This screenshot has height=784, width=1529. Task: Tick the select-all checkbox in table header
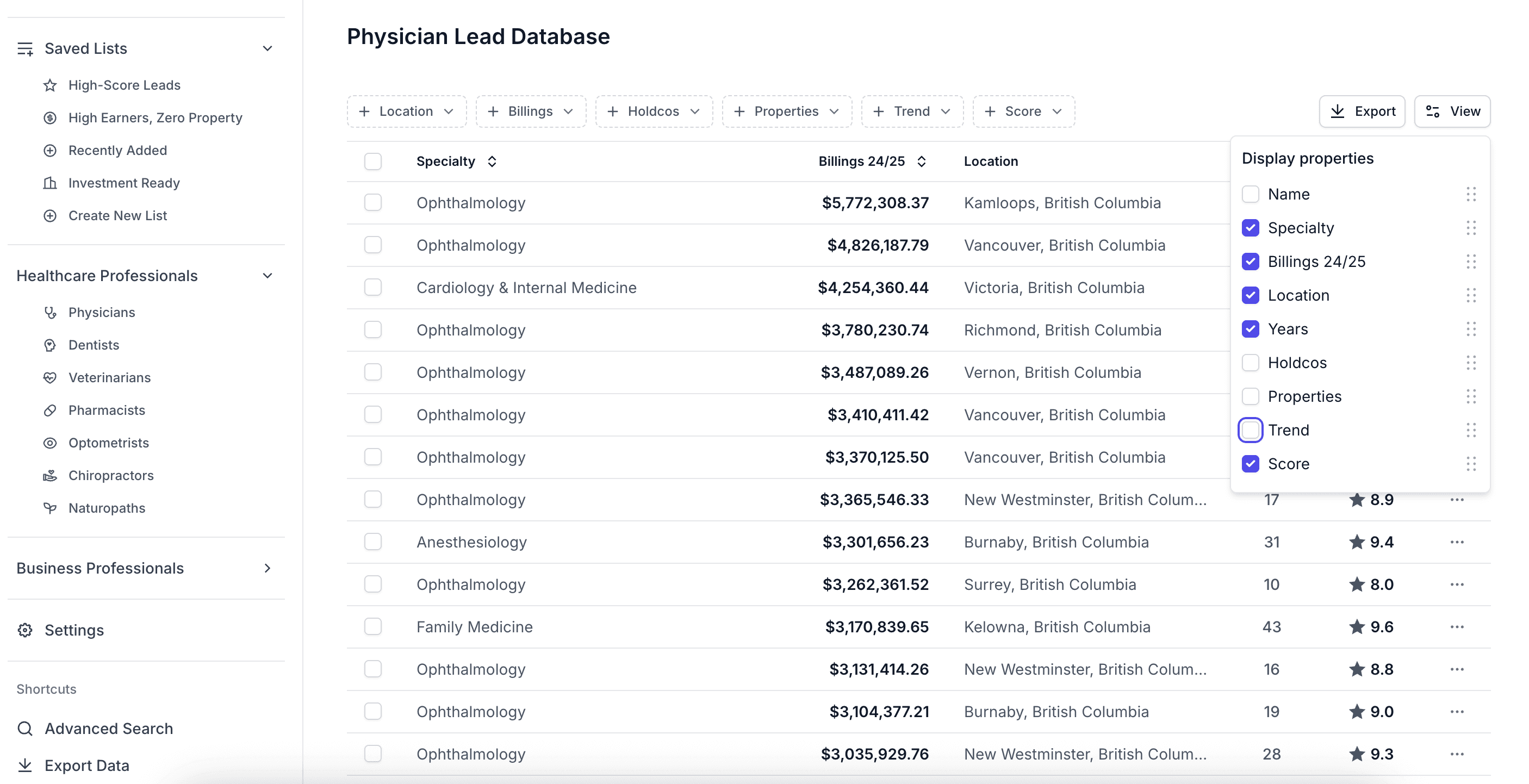[373, 161]
